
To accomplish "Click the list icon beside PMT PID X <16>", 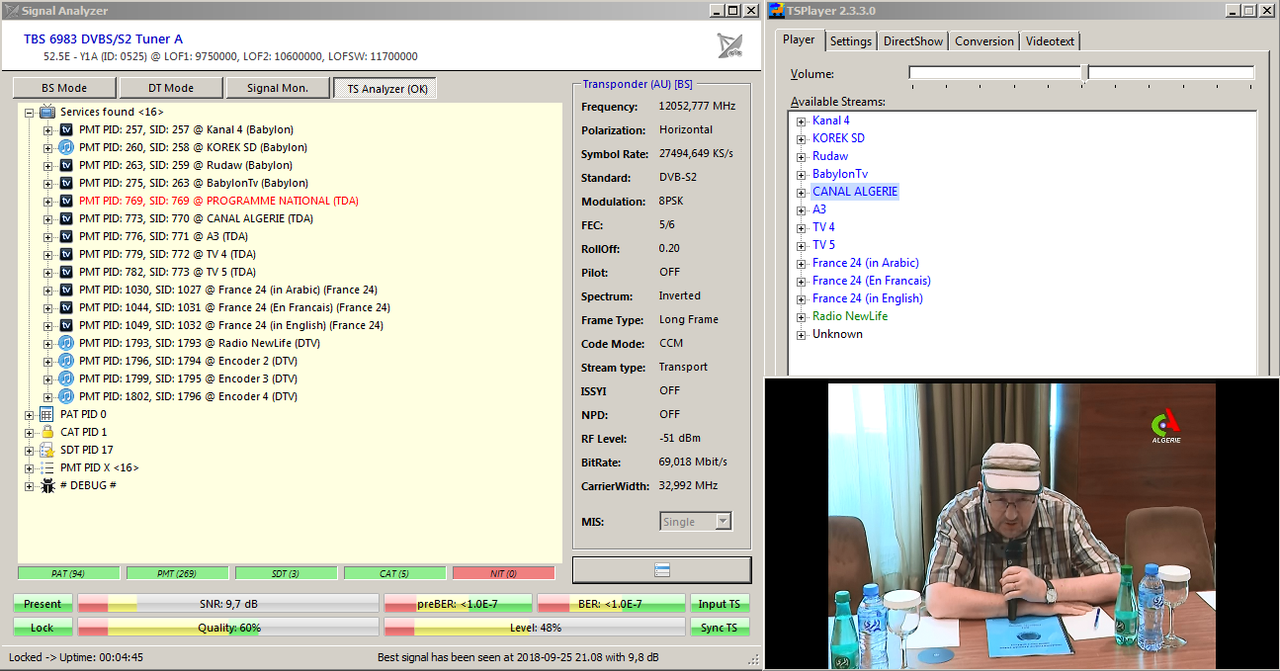I will point(47,467).
